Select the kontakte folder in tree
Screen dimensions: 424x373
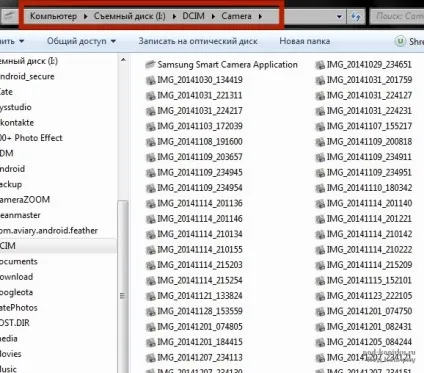(17, 122)
